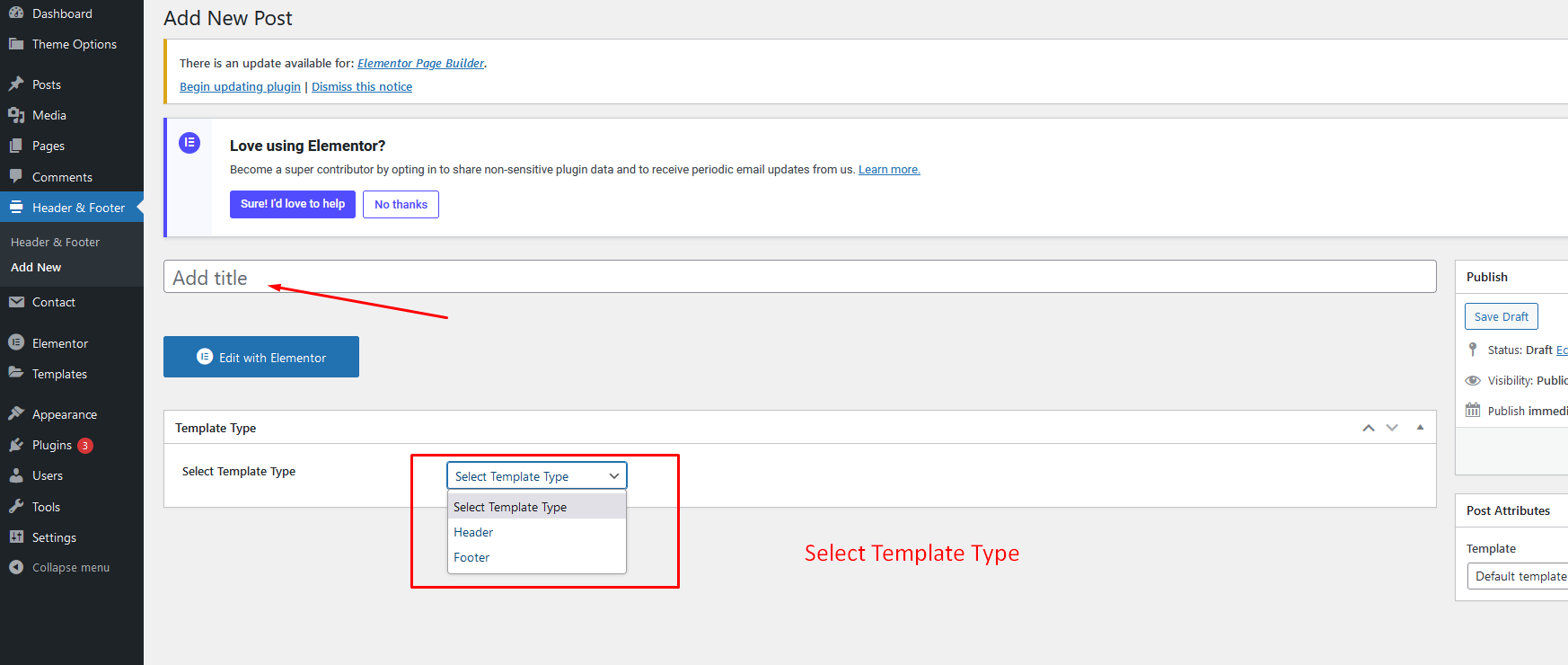This screenshot has width=1568, height=665.
Task: Click the Templates folder icon
Action: pos(16,374)
